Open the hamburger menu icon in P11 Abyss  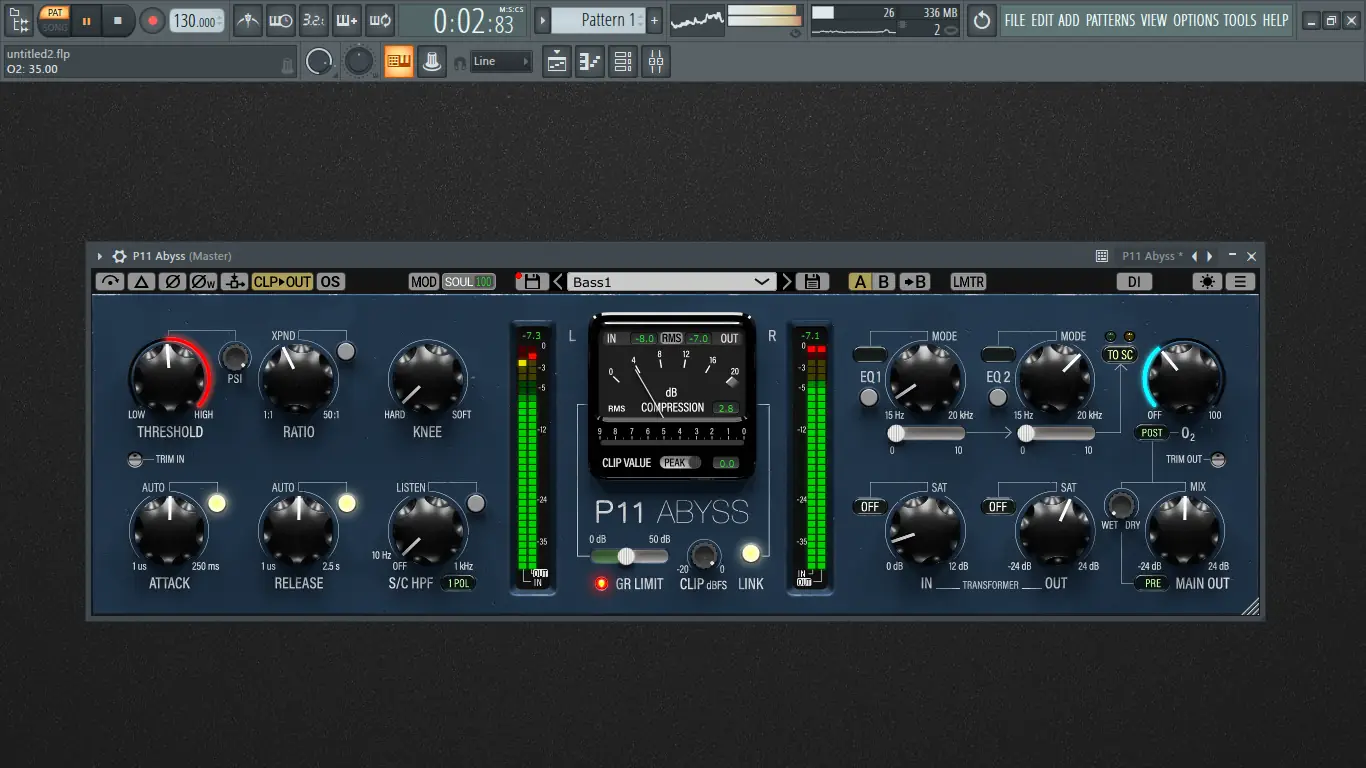pyautogui.click(x=1240, y=282)
